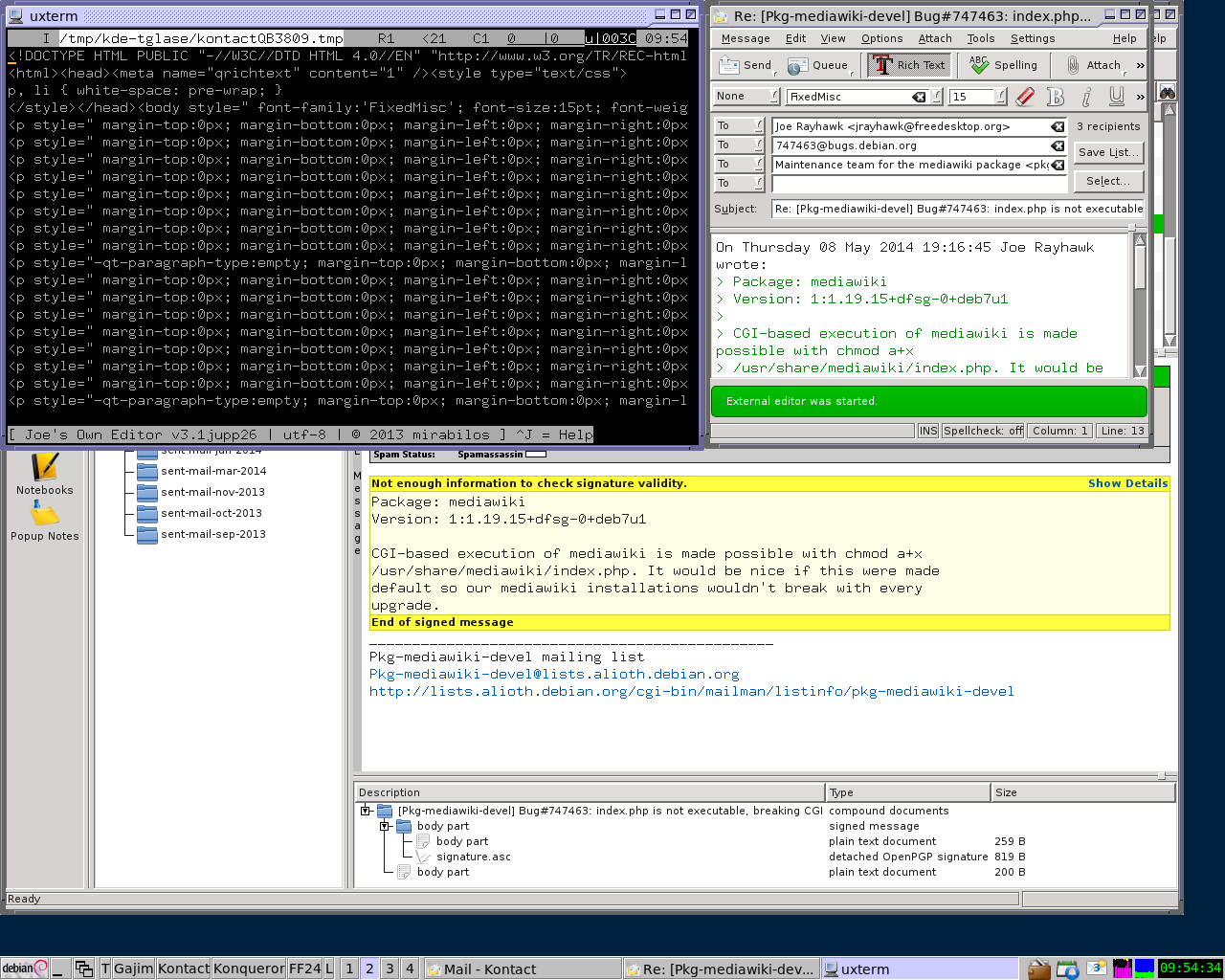This screenshot has height=980, width=1225.
Task: Collapse the first body part tree node
Action: tap(385, 826)
